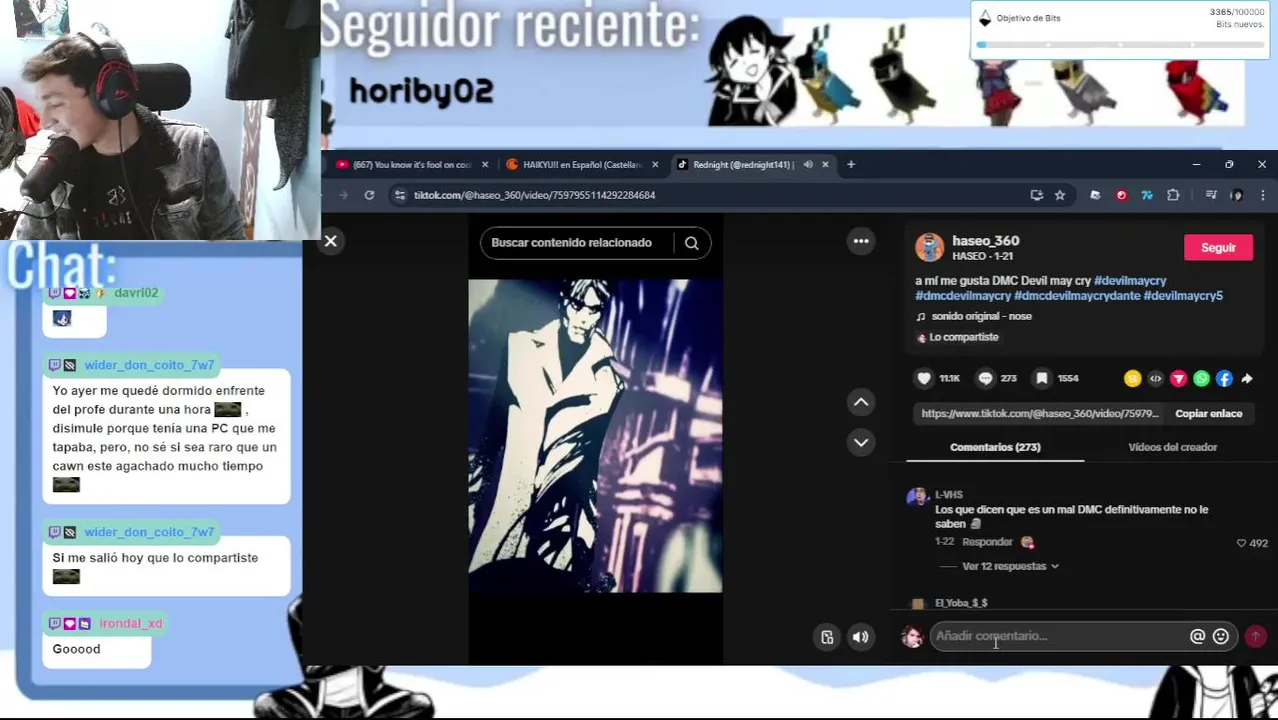
Task: Mute the video with speaker icon
Action: tap(860, 637)
